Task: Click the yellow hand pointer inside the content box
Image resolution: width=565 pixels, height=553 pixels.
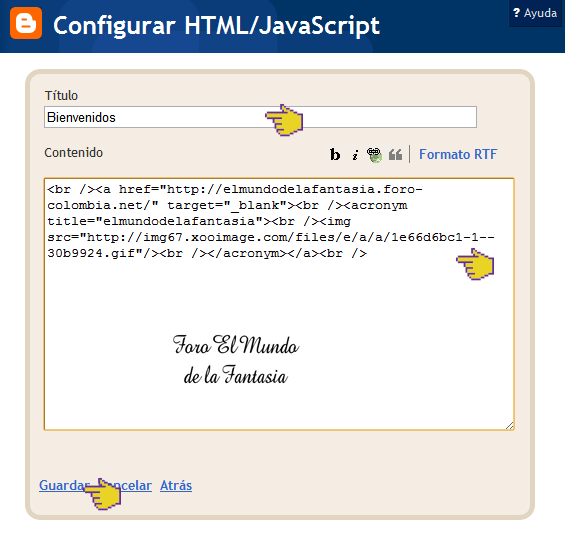Action: coord(475,264)
